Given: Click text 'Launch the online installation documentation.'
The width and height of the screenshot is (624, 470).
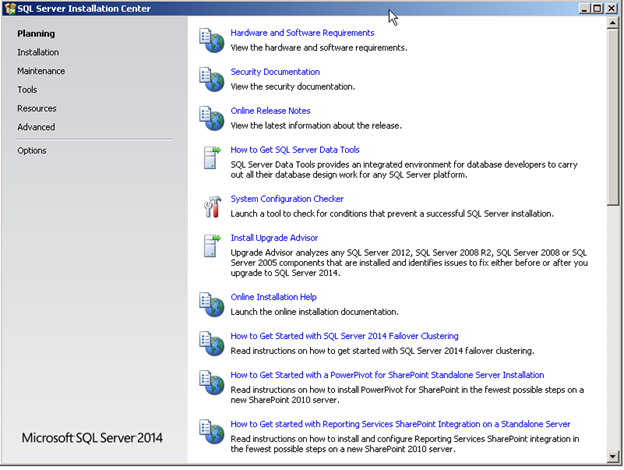Looking at the screenshot, I should [314, 312].
